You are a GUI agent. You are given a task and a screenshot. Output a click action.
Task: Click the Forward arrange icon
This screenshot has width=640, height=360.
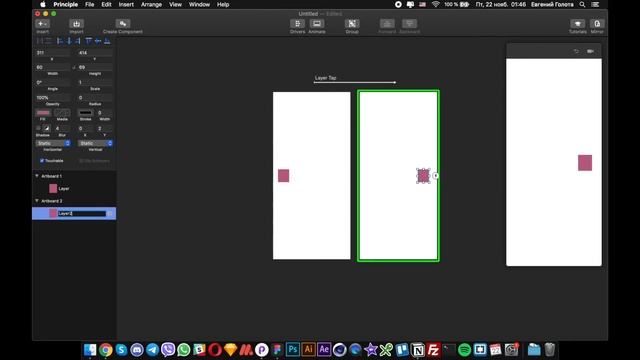point(387,24)
